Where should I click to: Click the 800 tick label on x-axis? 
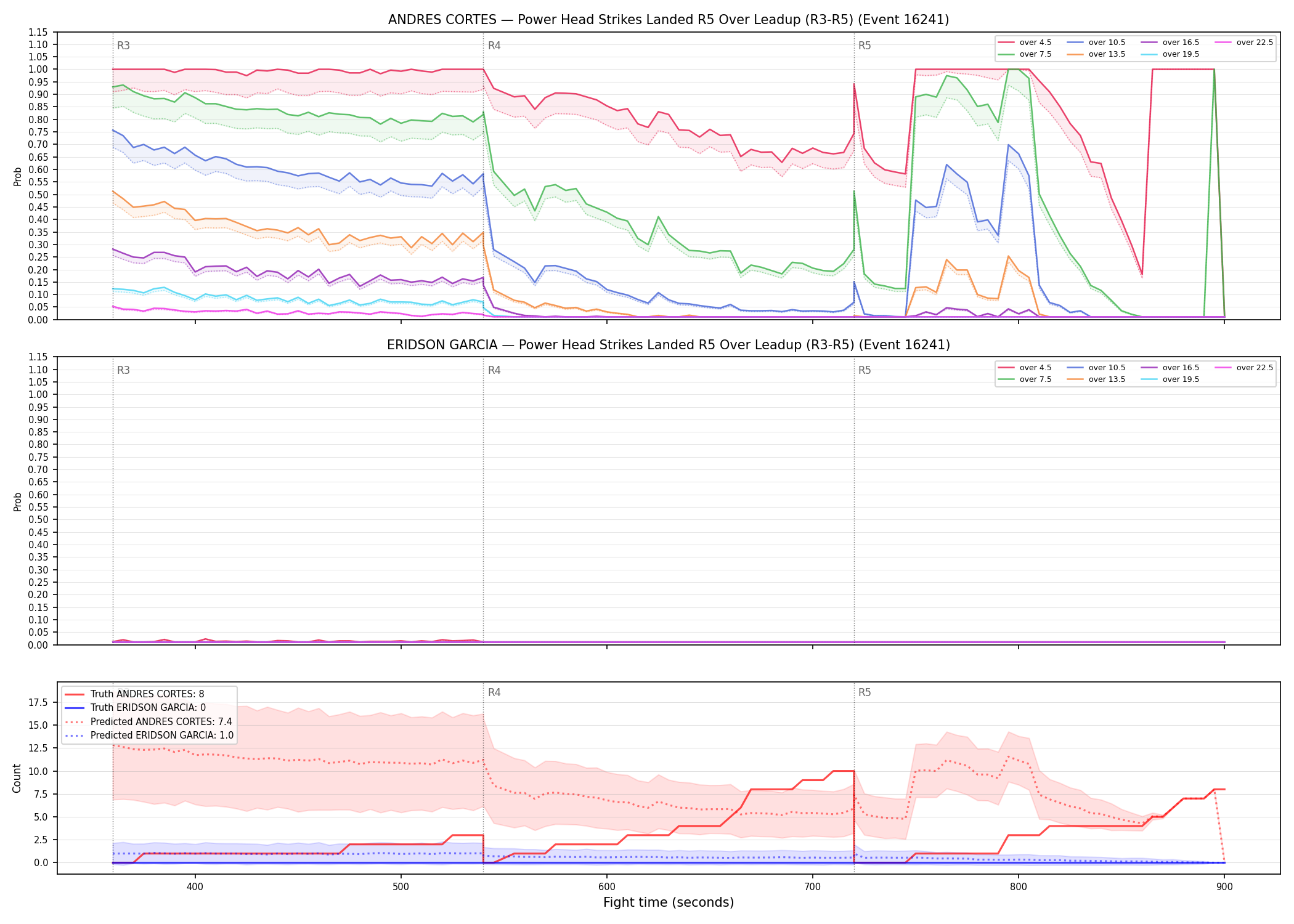point(1018,887)
